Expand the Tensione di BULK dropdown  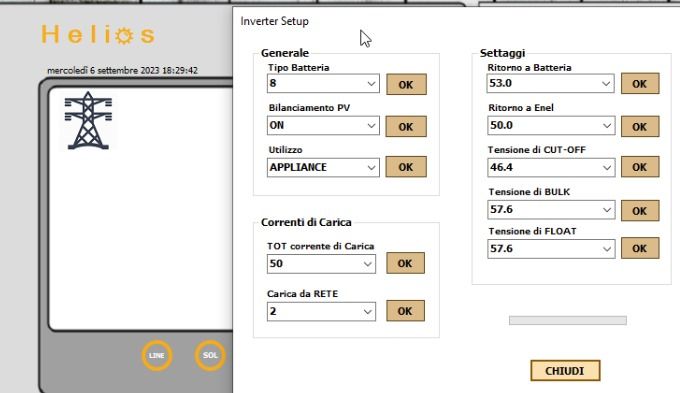[551, 210]
